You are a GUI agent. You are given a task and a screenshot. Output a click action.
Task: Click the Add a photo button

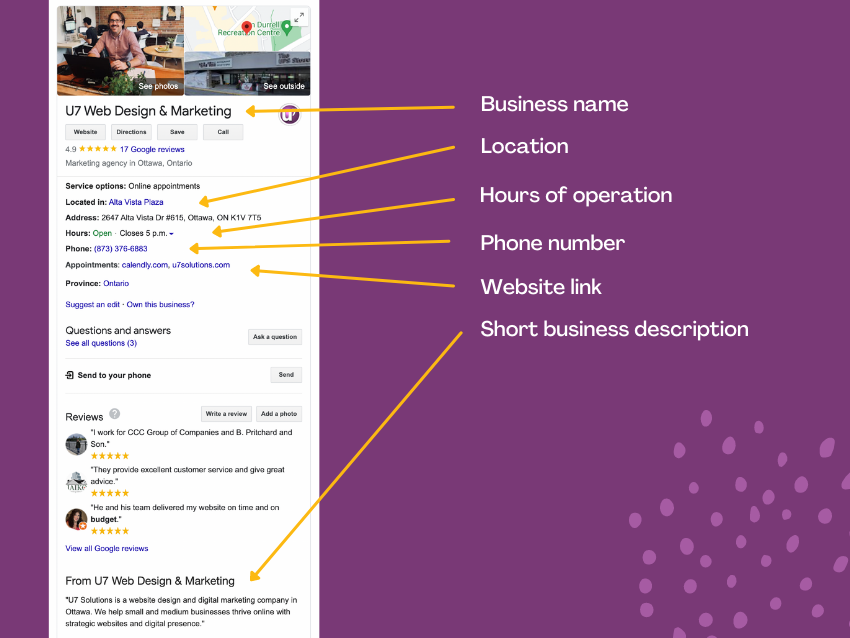point(279,414)
